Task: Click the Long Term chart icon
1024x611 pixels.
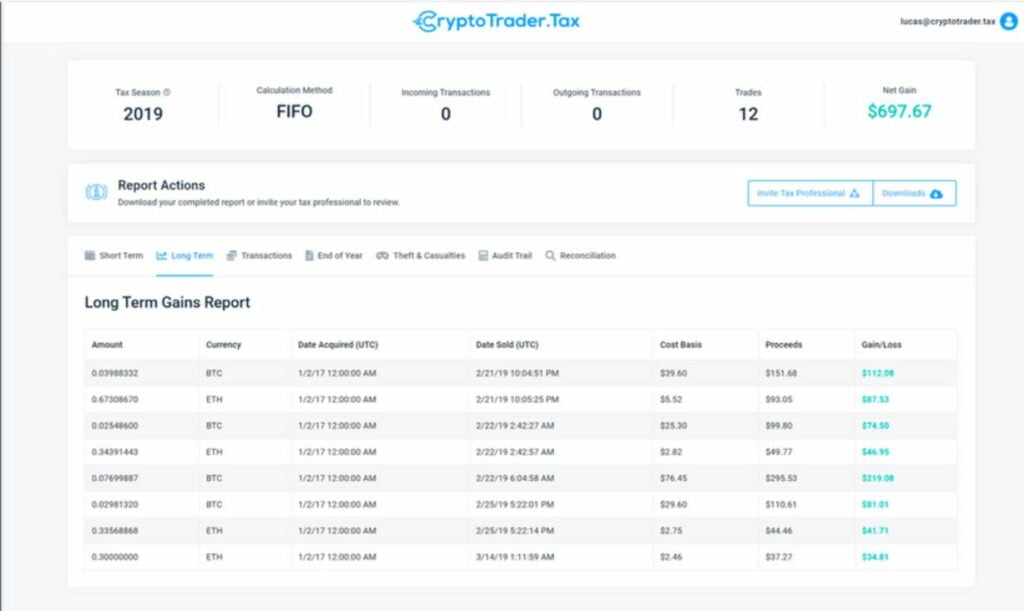Action: pyautogui.click(x=161, y=255)
